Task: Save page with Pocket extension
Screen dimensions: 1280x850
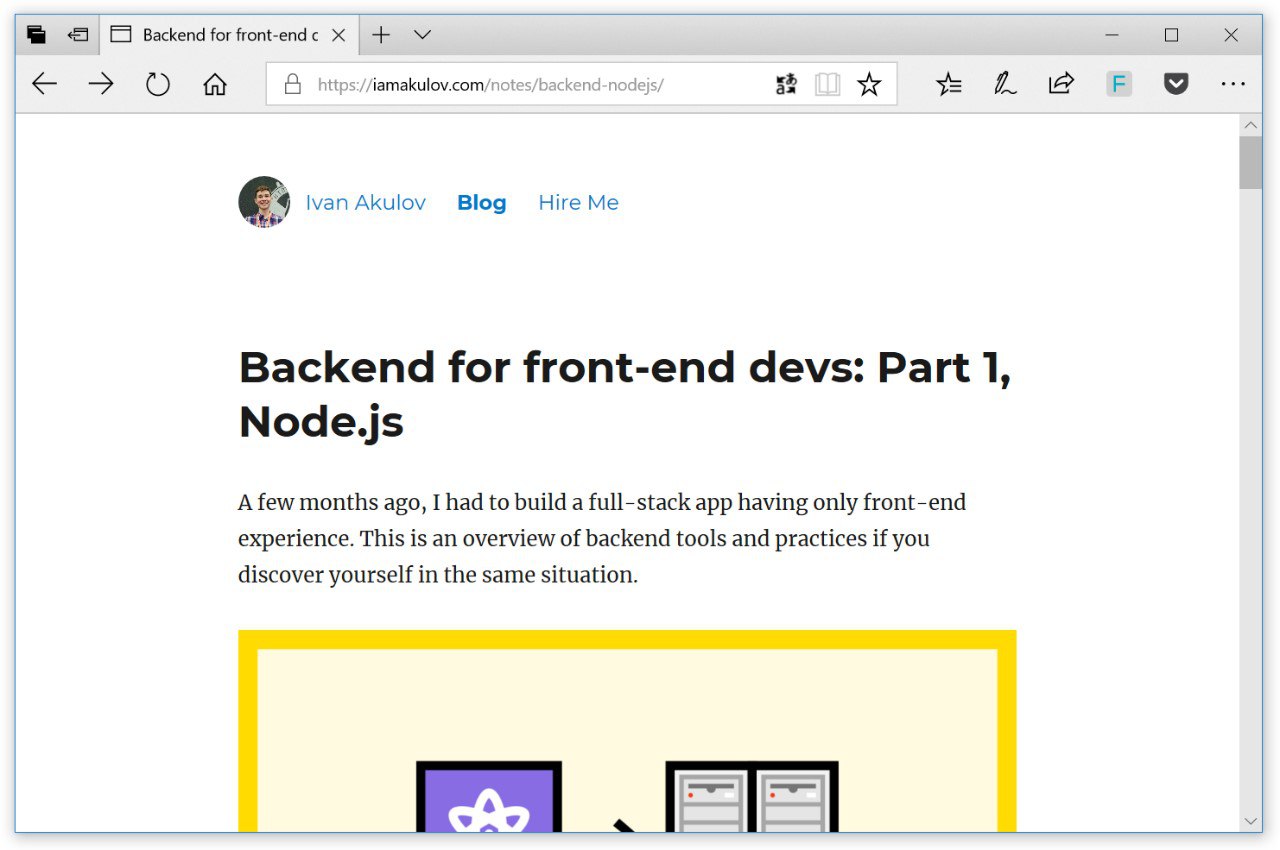Action: pyautogui.click(x=1176, y=84)
